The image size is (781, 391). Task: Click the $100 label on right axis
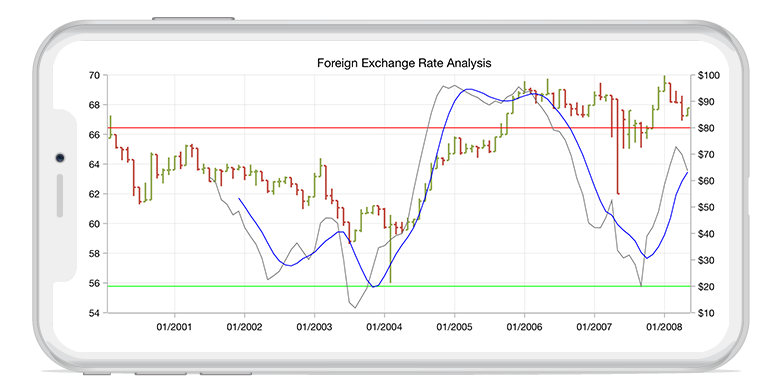point(709,76)
